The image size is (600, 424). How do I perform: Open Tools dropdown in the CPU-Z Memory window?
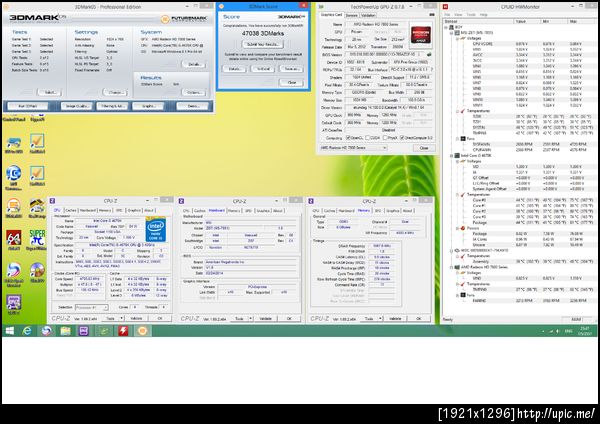pyautogui.click(x=381, y=318)
